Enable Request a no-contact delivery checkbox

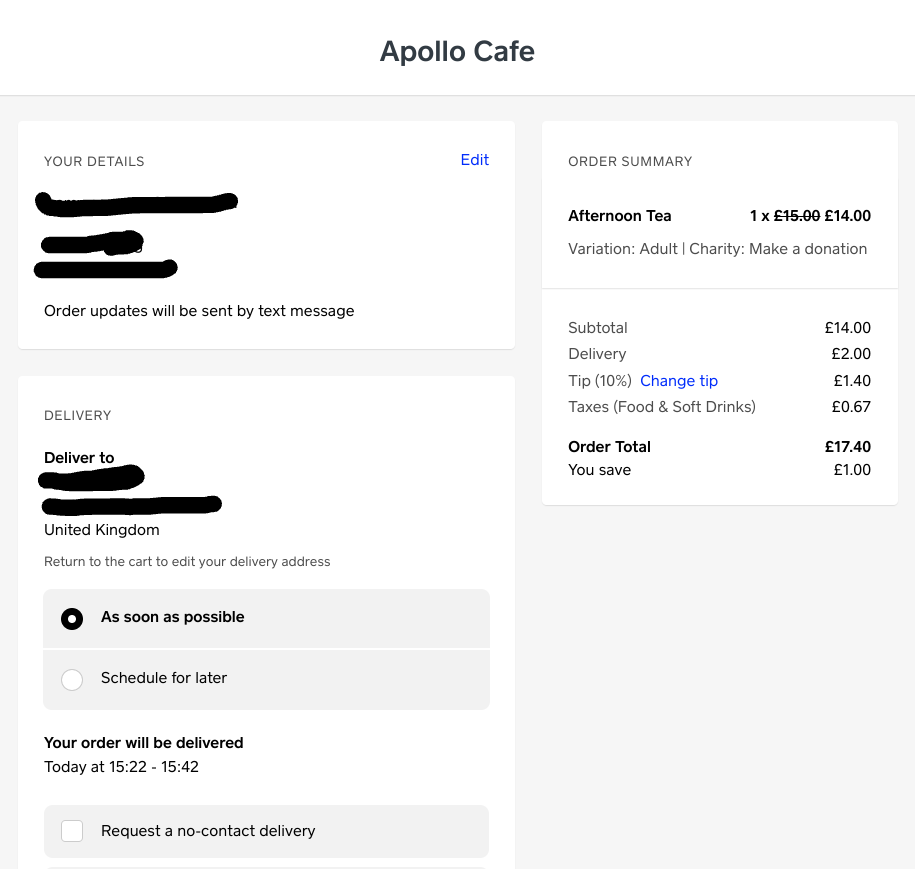(x=72, y=831)
